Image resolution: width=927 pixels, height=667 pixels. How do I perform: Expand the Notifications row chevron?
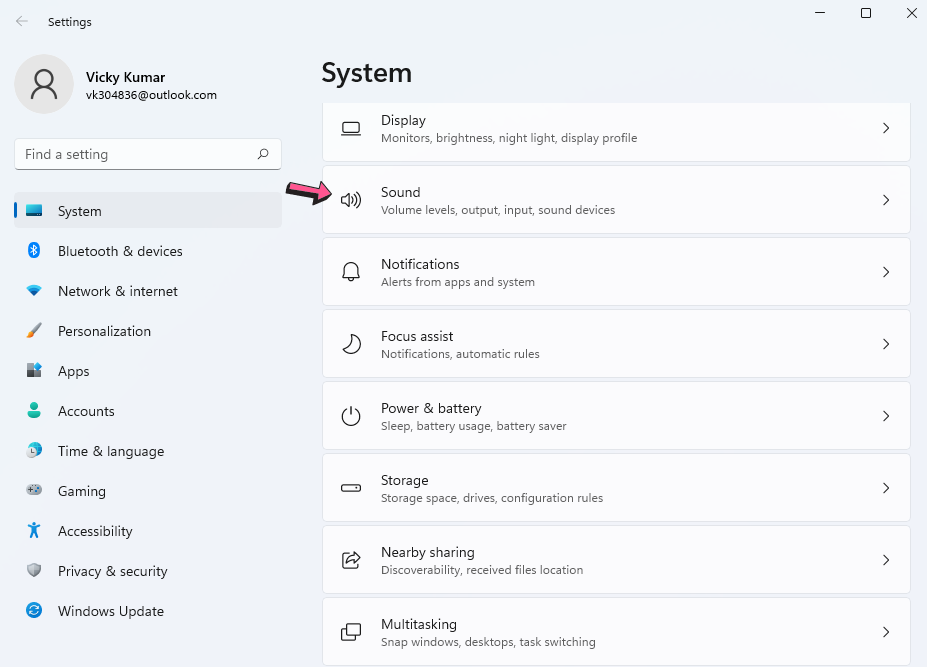coord(886,272)
